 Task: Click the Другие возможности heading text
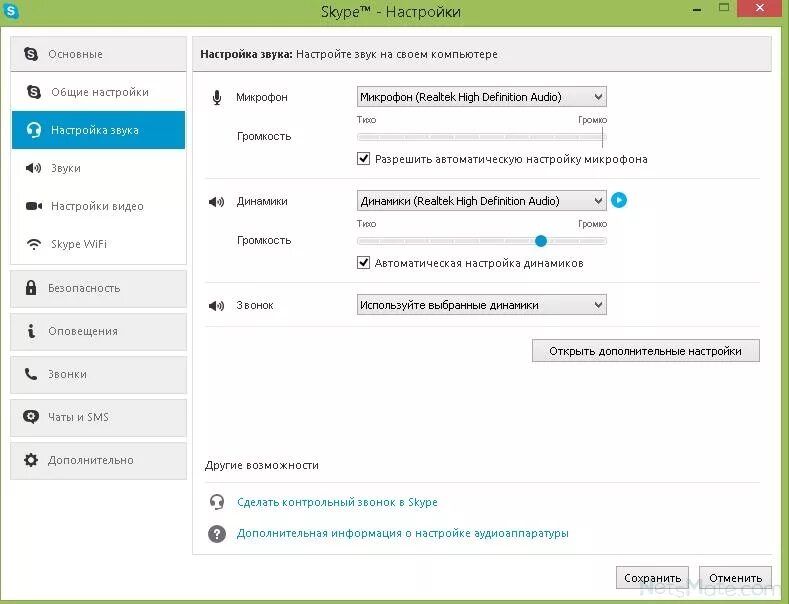pos(262,465)
